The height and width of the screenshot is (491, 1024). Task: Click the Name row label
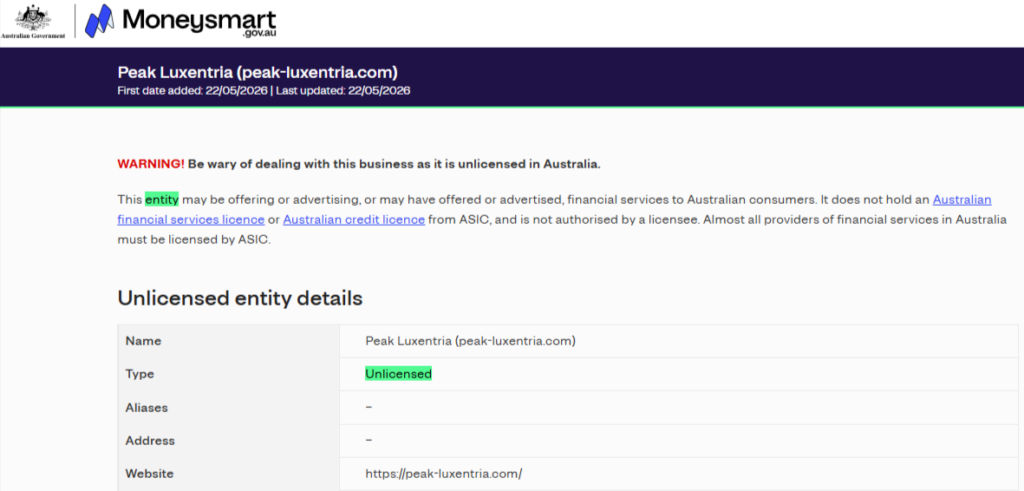(x=143, y=341)
